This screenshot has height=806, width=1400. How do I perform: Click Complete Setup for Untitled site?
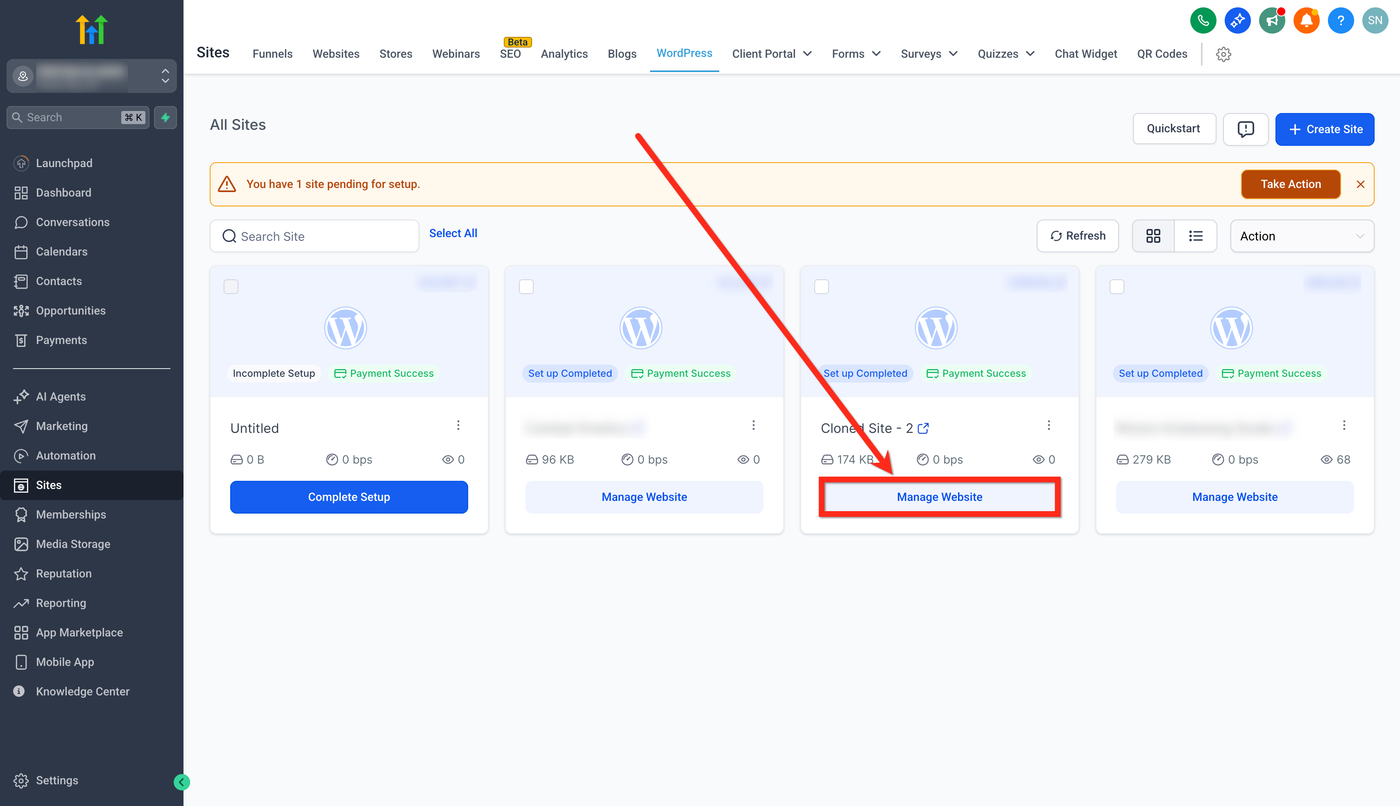349,497
